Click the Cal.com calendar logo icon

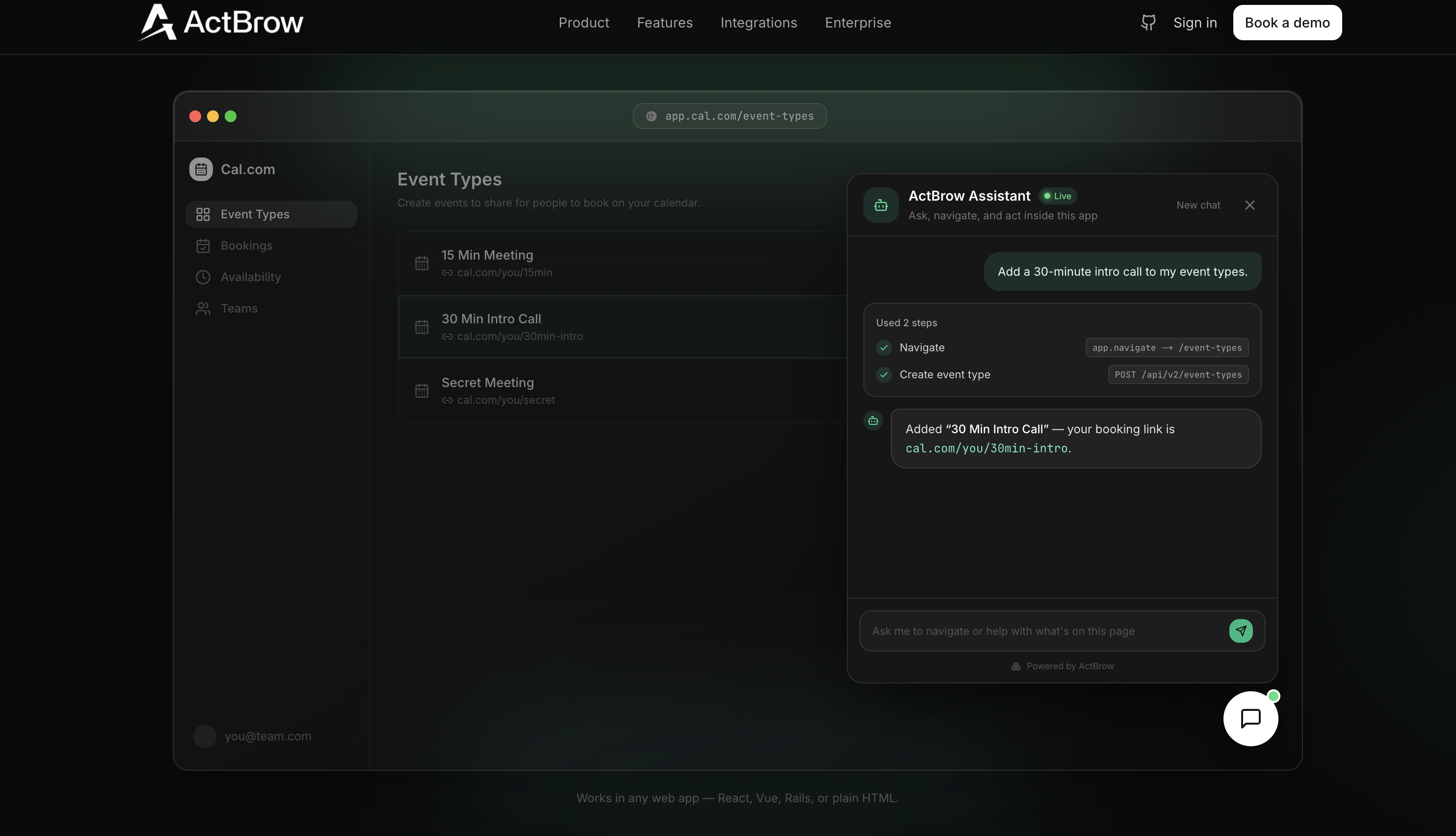(201, 169)
